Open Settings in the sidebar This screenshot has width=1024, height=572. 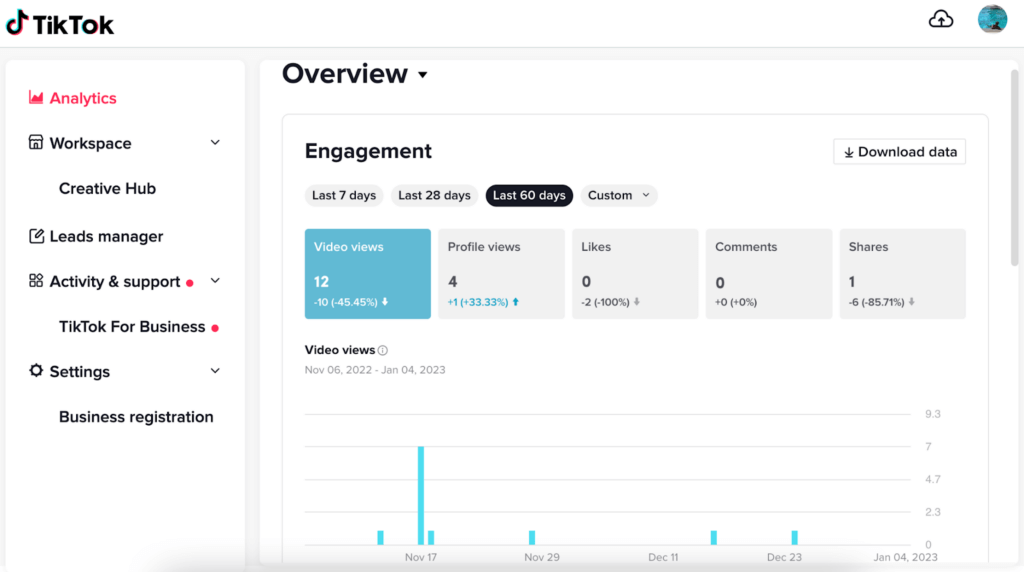tap(80, 372)
